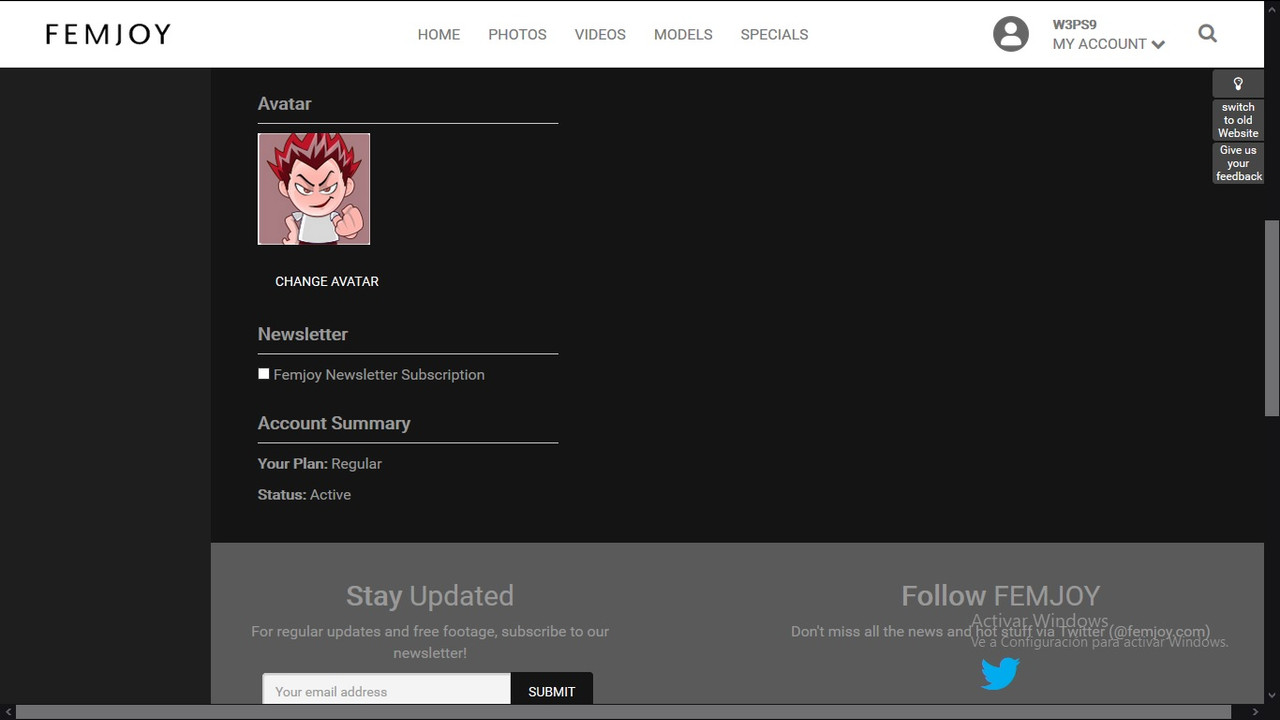Open the search magnifier icon

1208,34
